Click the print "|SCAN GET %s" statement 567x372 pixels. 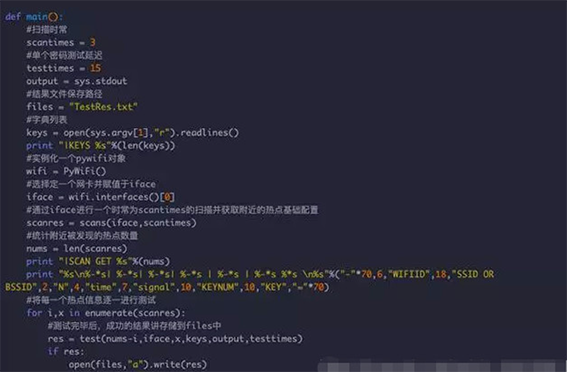pos(98,261)
